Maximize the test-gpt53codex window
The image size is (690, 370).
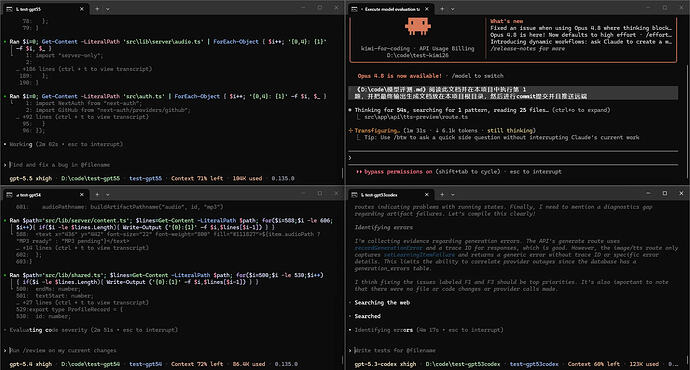coord(664,193)
